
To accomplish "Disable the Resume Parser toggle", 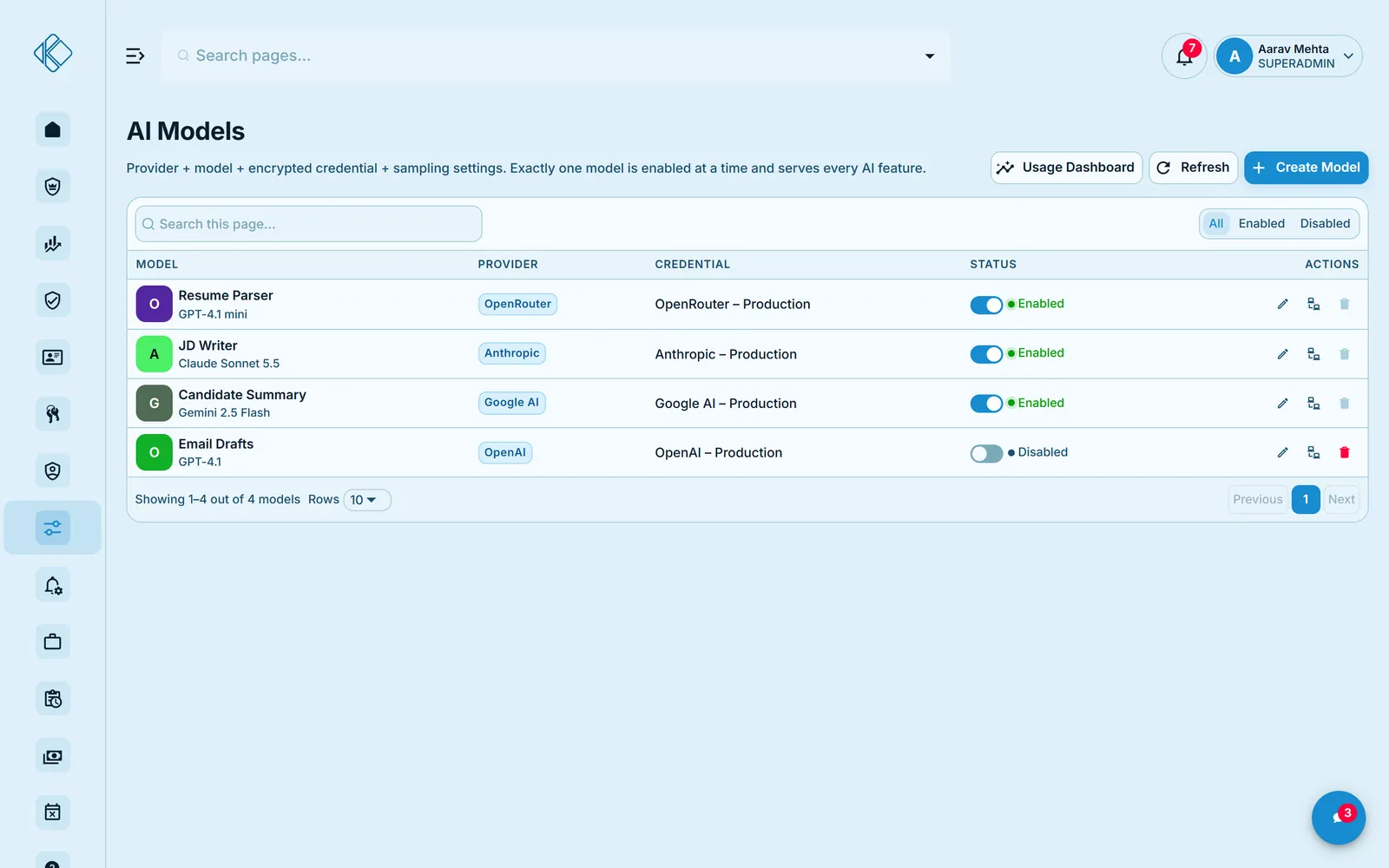I will (x=986, y=305).
